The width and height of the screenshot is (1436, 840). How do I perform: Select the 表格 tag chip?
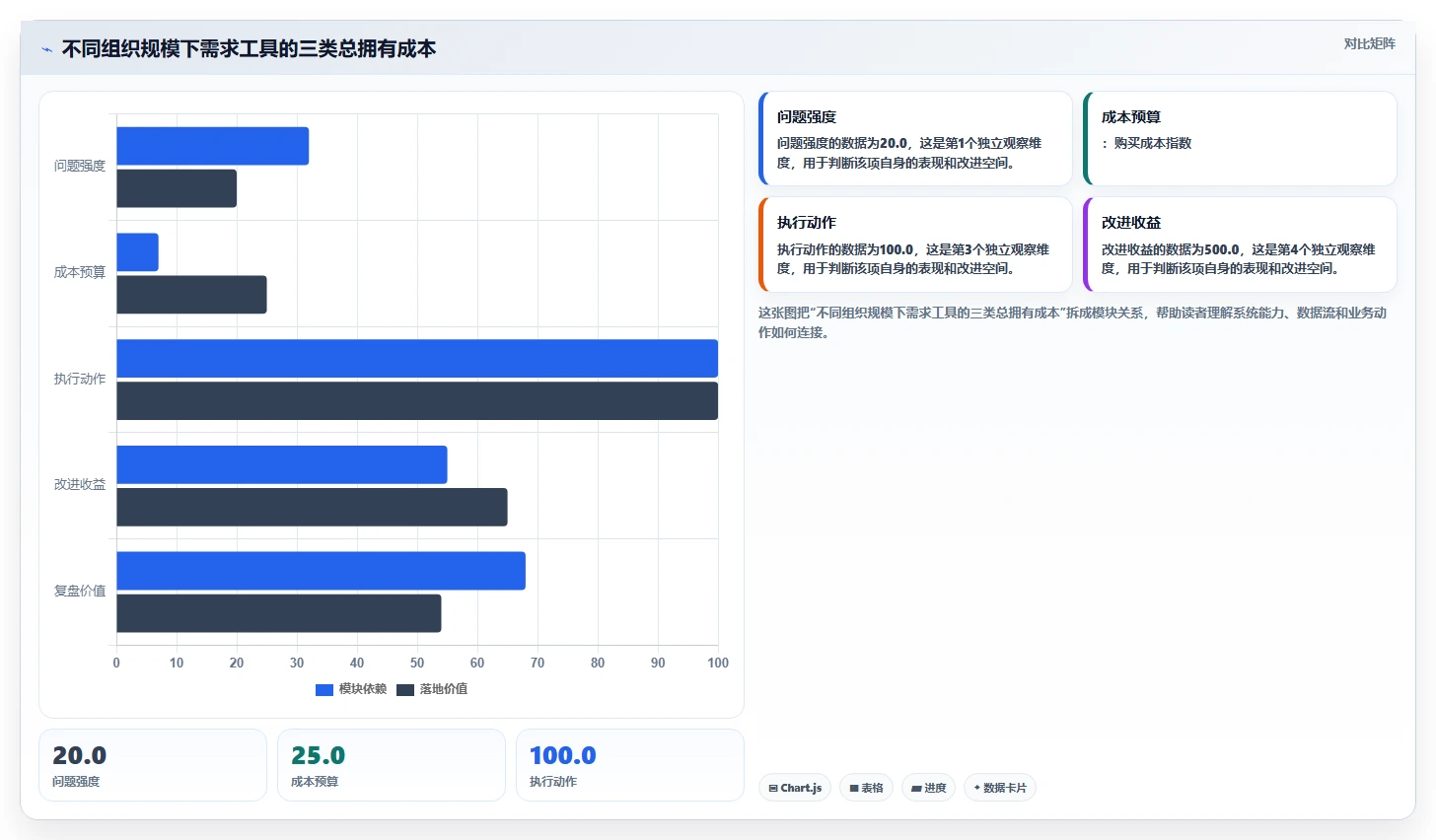(x=866, y=788)
